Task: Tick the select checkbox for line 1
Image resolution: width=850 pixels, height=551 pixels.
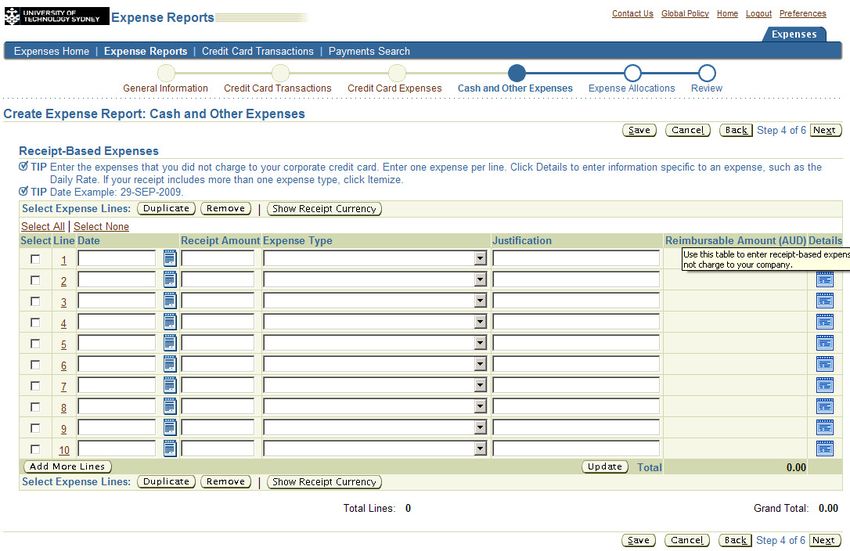Action: click(x=35, y=259)
